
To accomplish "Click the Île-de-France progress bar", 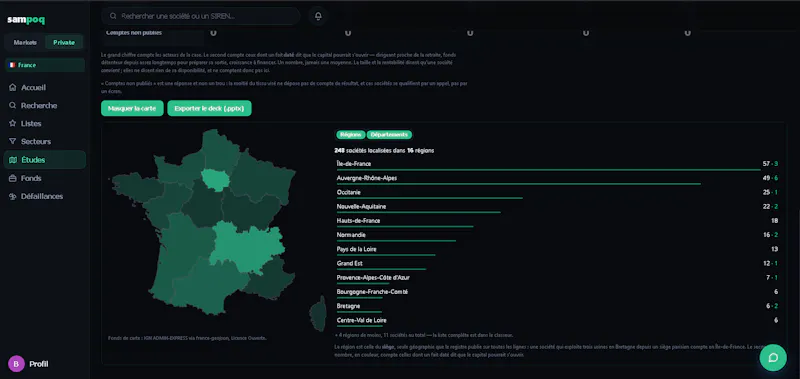I will click(x=548, y=169).
